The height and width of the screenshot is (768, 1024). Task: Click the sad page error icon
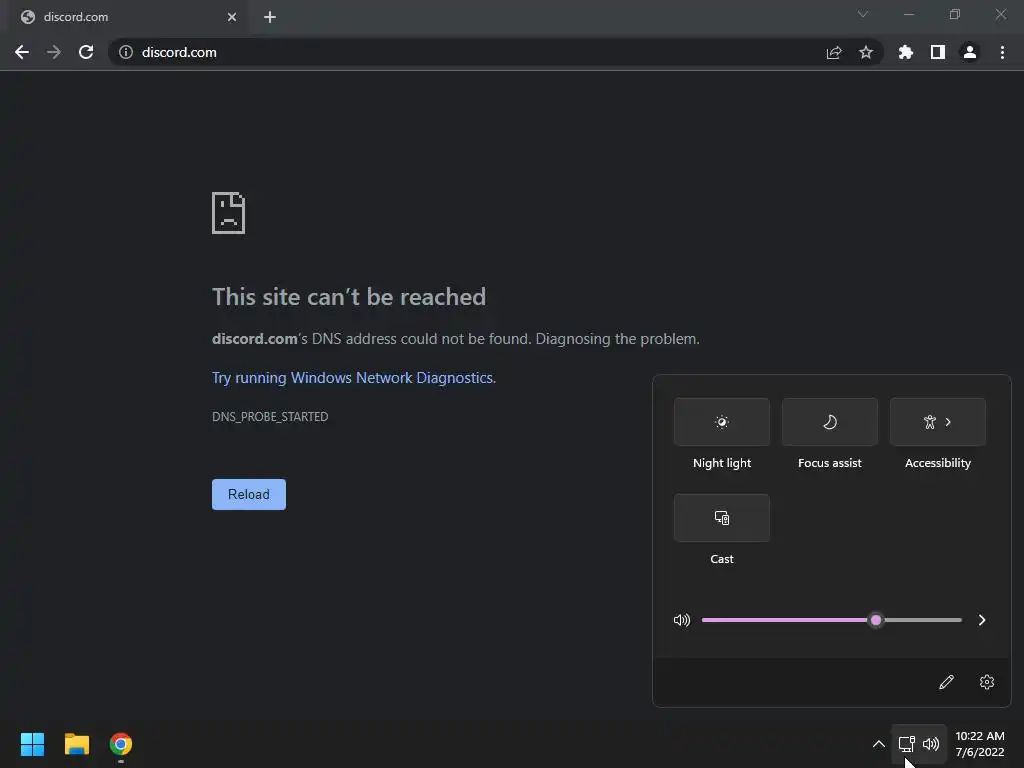(x=229, y=213)
